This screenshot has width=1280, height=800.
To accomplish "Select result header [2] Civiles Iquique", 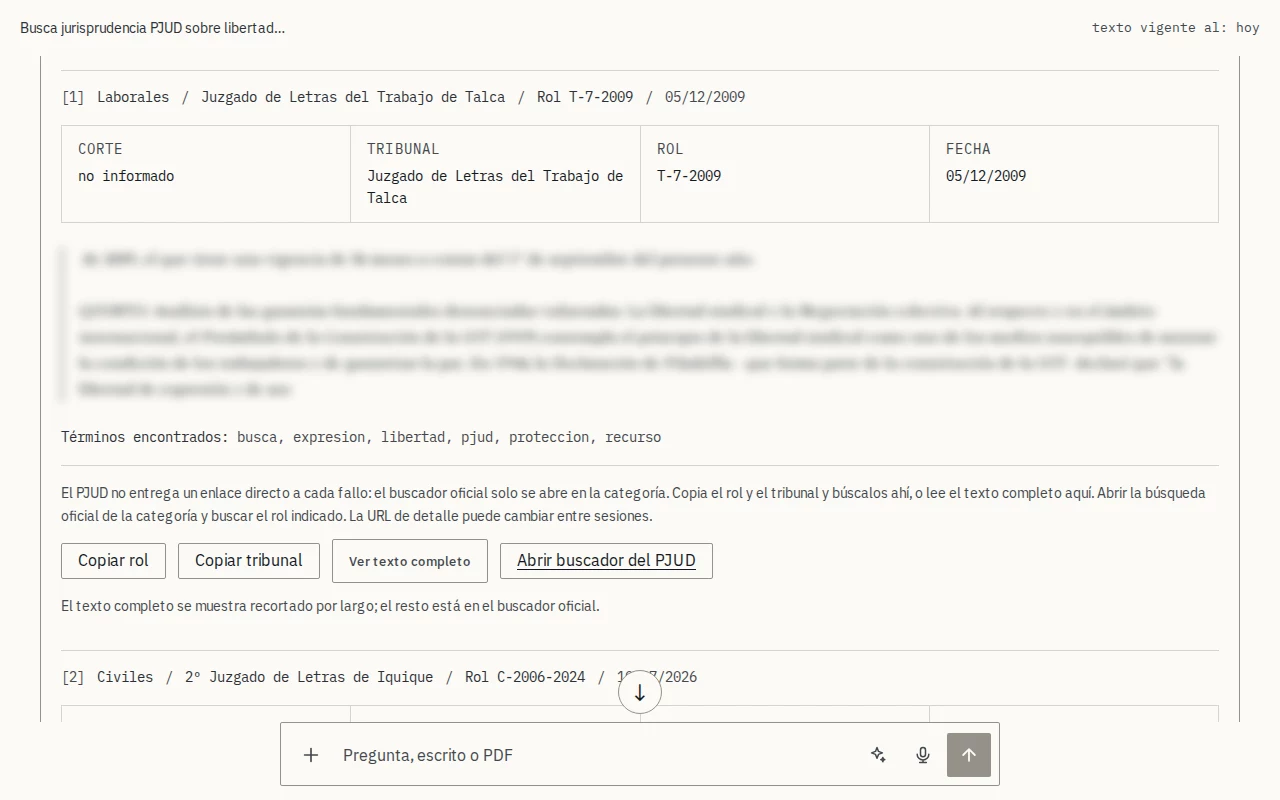I will pos(379,677).
